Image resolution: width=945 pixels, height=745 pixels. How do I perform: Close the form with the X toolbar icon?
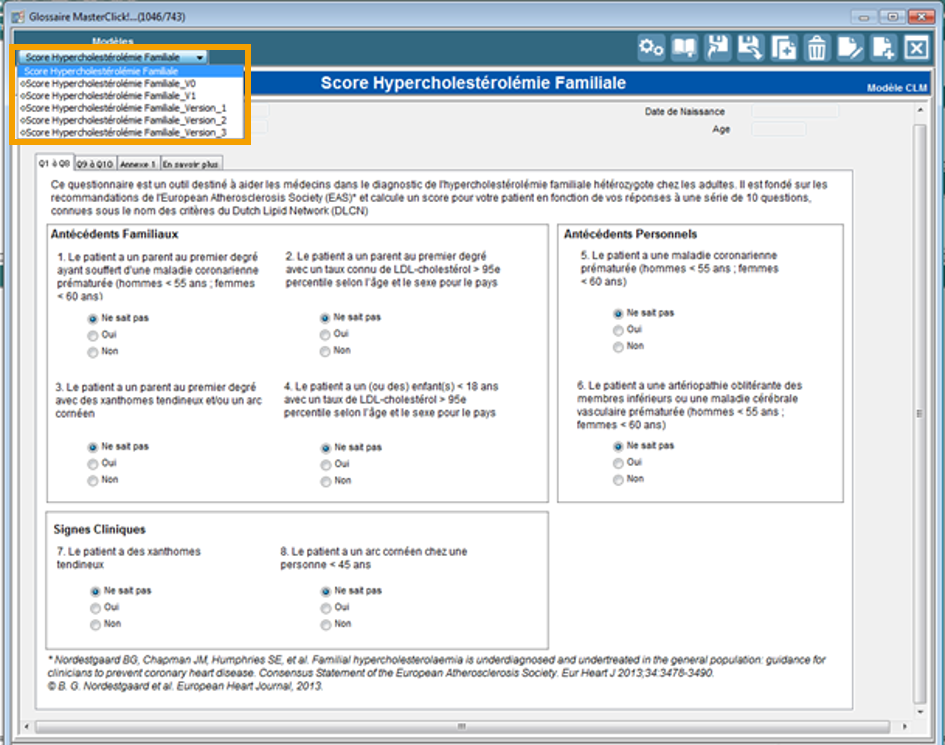tap(916, 48)
